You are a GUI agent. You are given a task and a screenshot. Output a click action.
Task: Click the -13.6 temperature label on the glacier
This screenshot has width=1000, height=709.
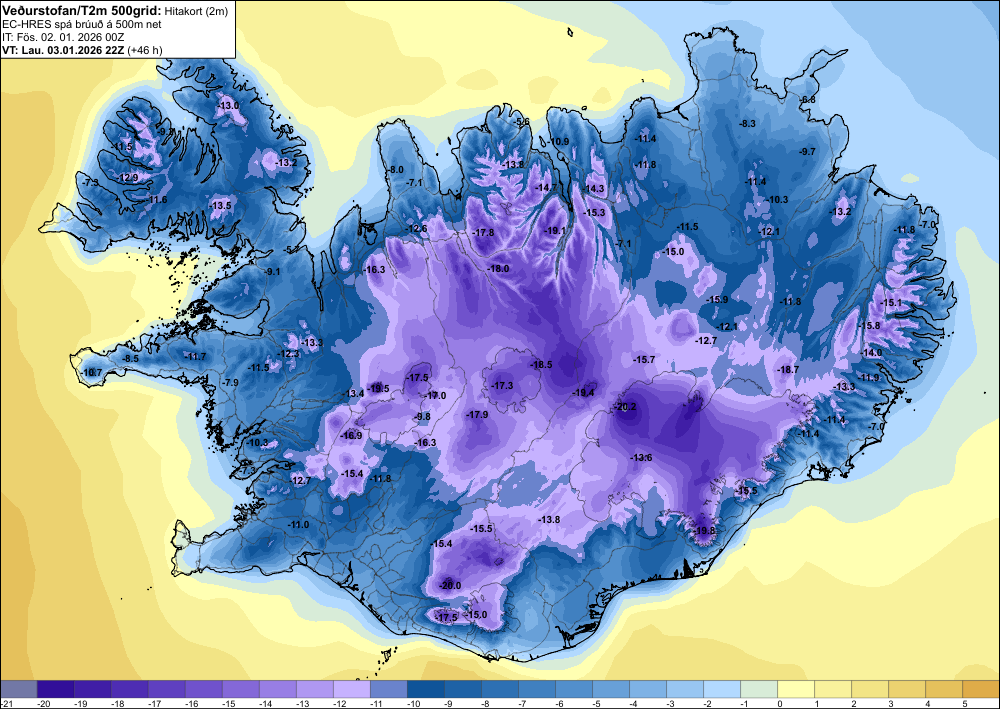click(641, 458)
